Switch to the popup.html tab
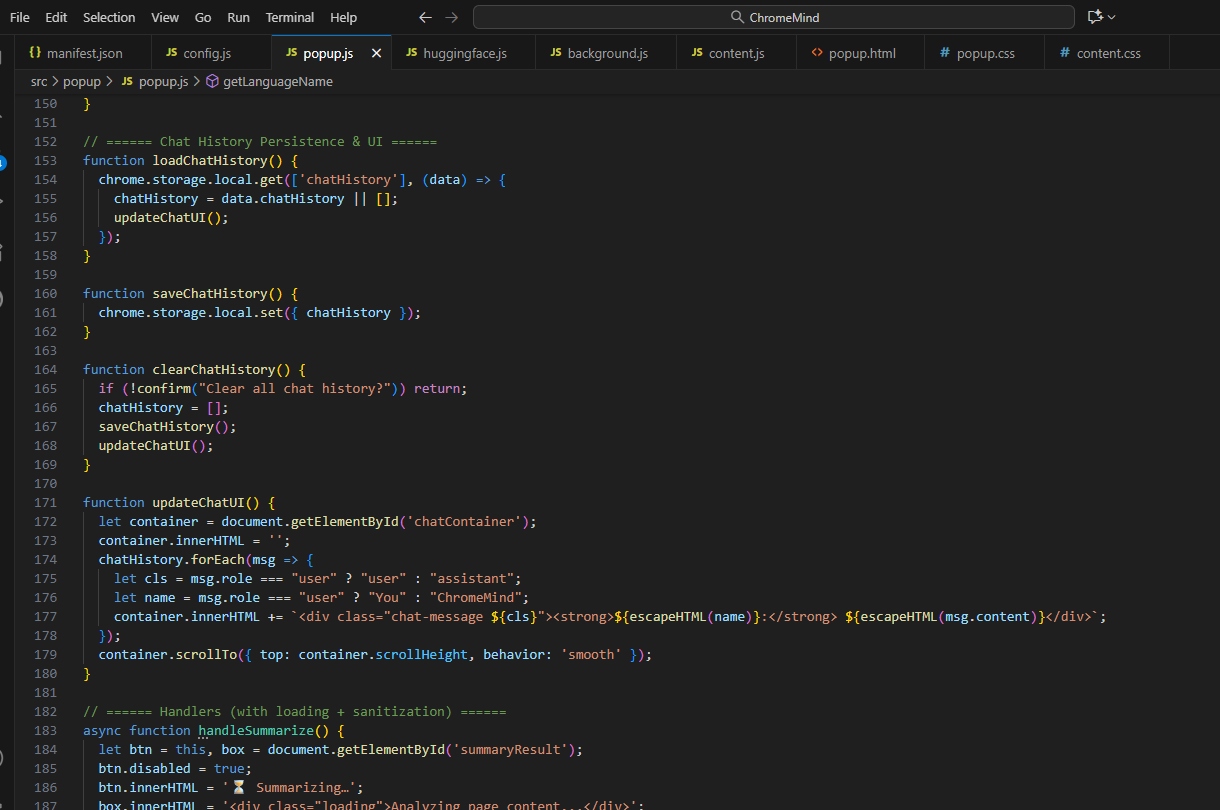The image size is (1220, 810). 861,53
